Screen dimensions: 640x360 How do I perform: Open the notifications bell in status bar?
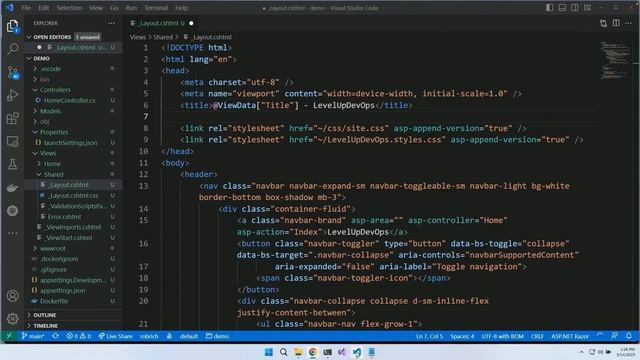[x=629, y=336]
